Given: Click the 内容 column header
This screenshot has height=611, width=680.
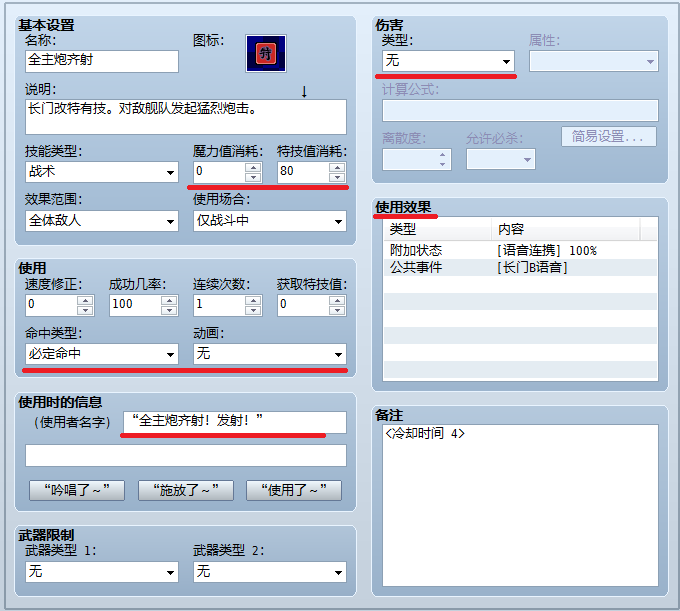Looking at the screenshot, I should tap(566, 229).
